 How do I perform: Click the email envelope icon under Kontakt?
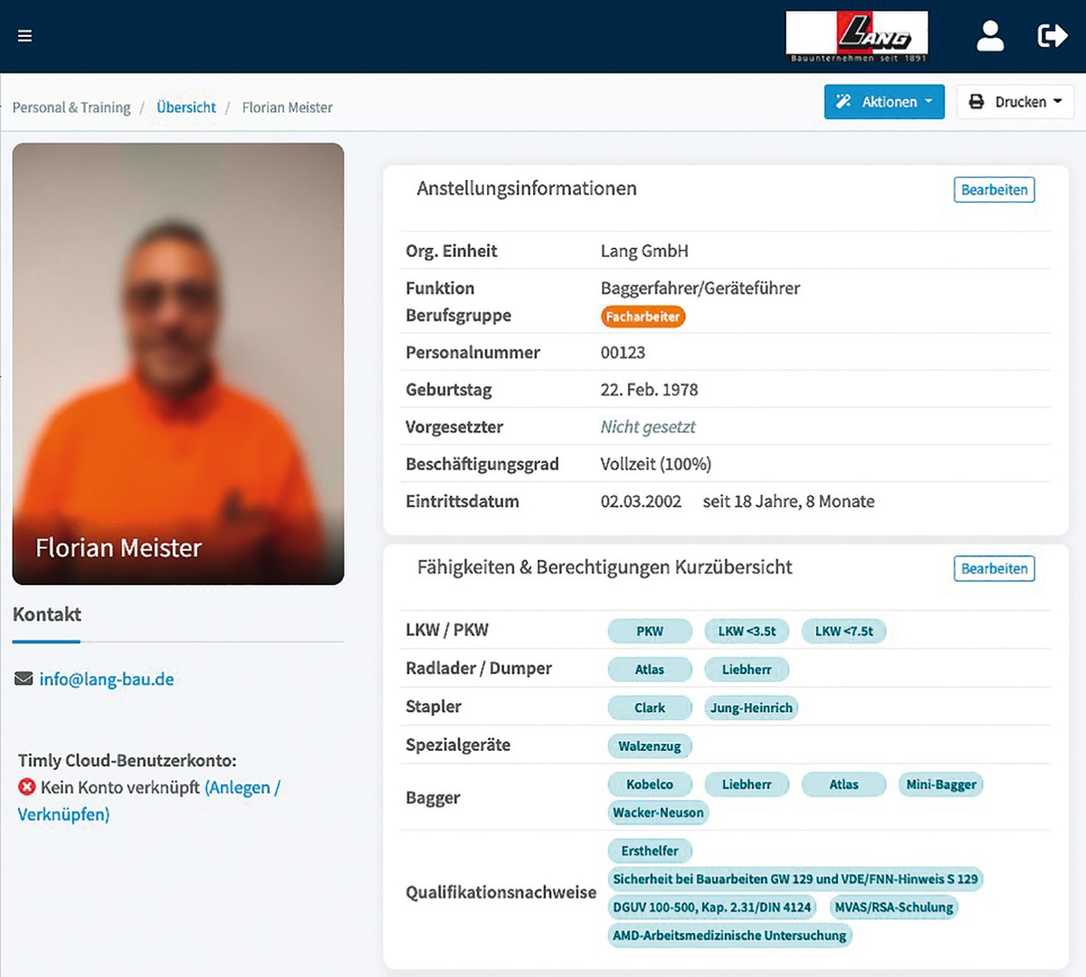tap(23, 678)
